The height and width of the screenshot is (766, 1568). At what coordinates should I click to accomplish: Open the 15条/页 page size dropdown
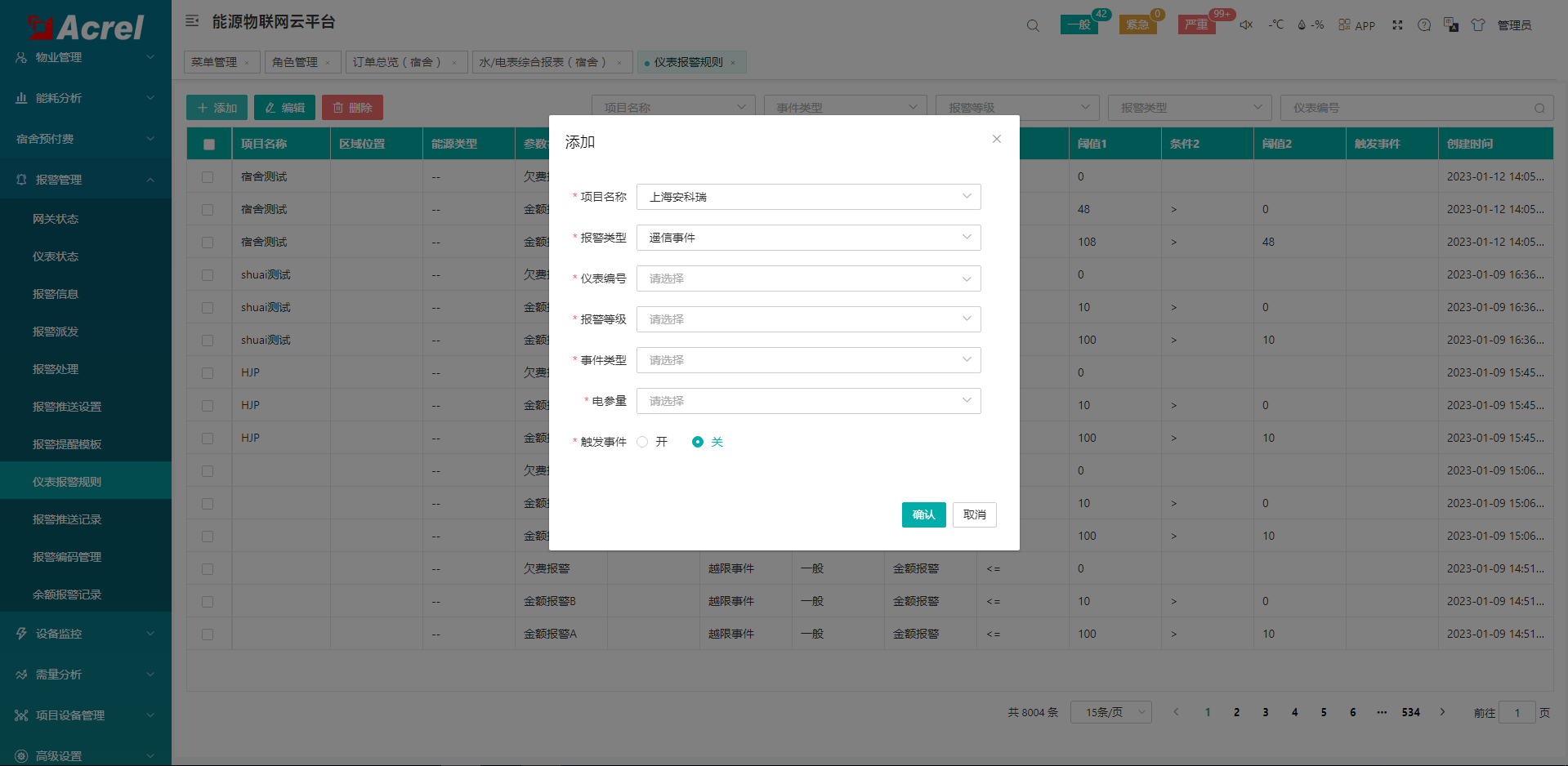click(x=1111, y=712)
